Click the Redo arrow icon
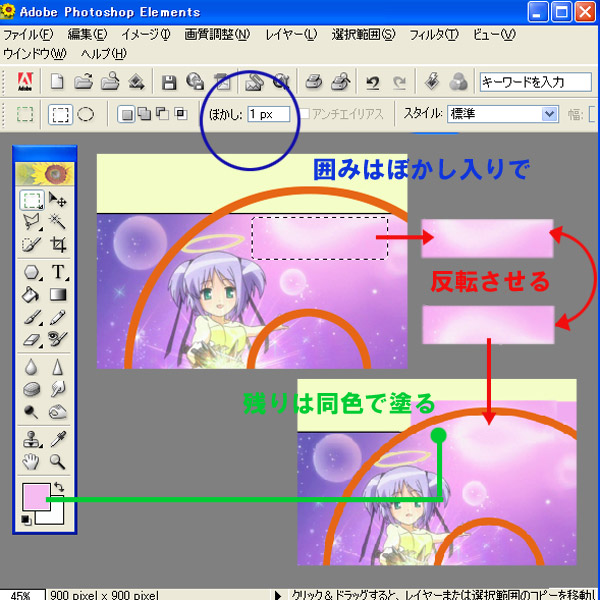This screenshot has width=600, height=600. pyautogui.click(x=399, y=82)
